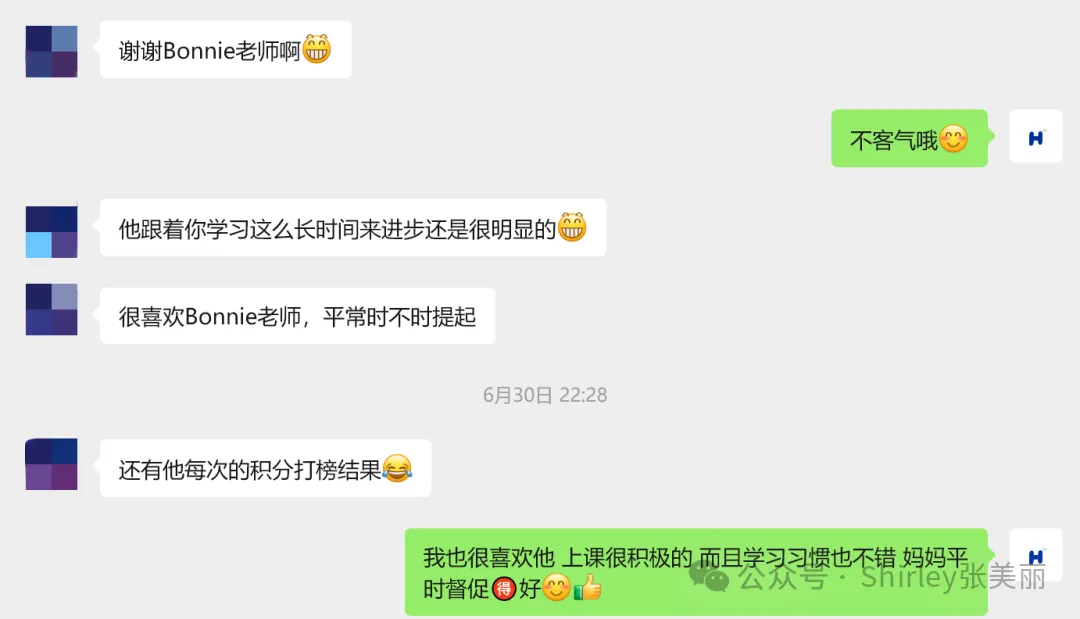1080x619 pixels.
Task: Click grinning emoji in 谢谢Bonnie老师啊 bubble
Action: 317,49
